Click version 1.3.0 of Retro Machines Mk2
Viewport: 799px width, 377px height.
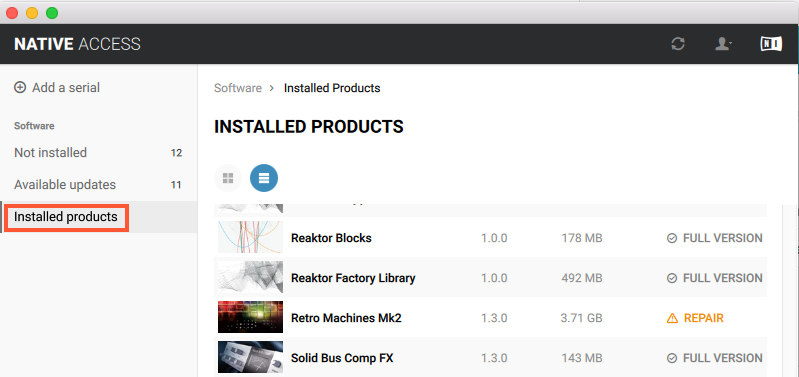[x=494, y=318]
